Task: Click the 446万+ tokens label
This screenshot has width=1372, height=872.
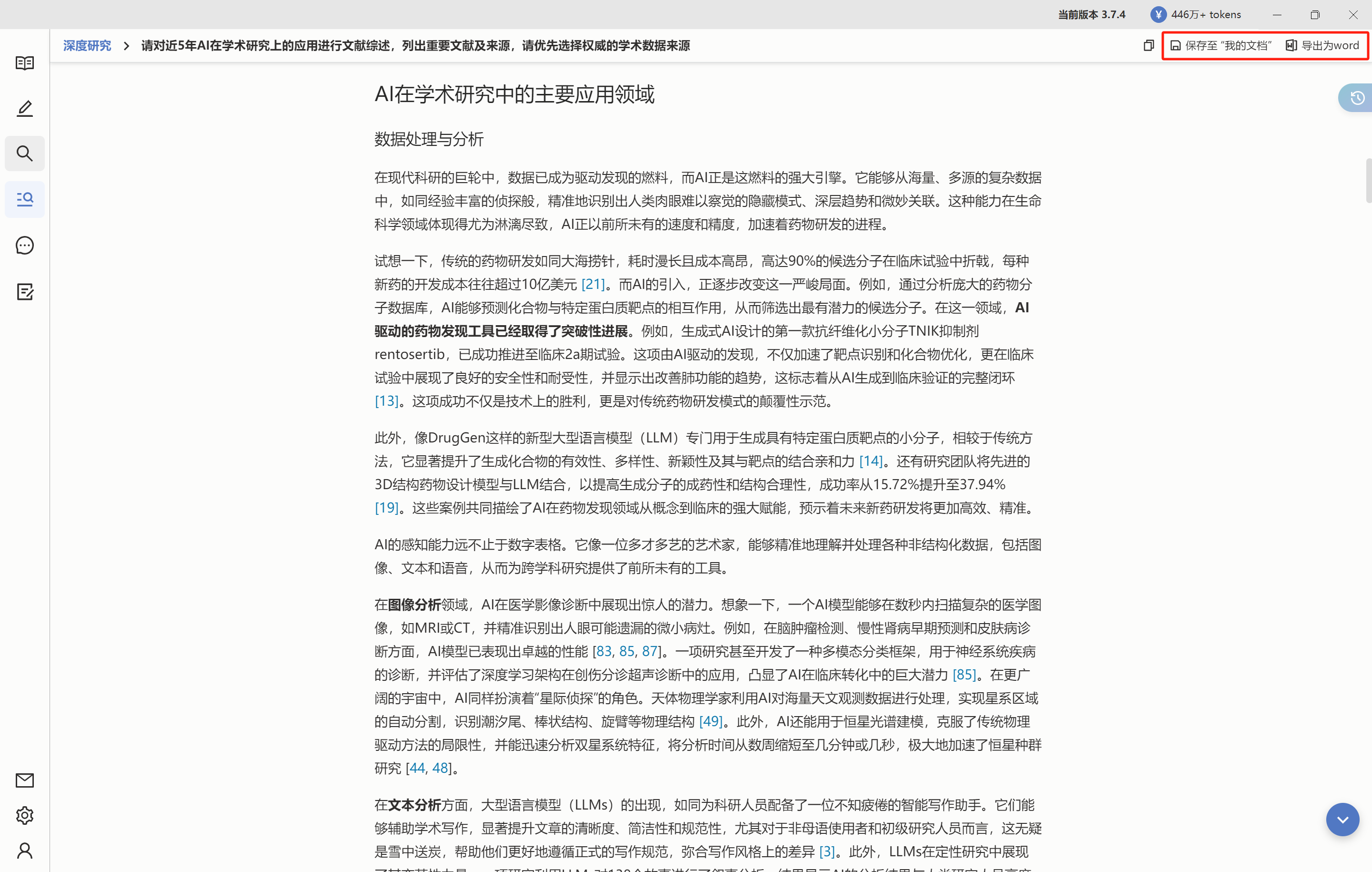Action: pyautogui.click(x=1206, y=14)
